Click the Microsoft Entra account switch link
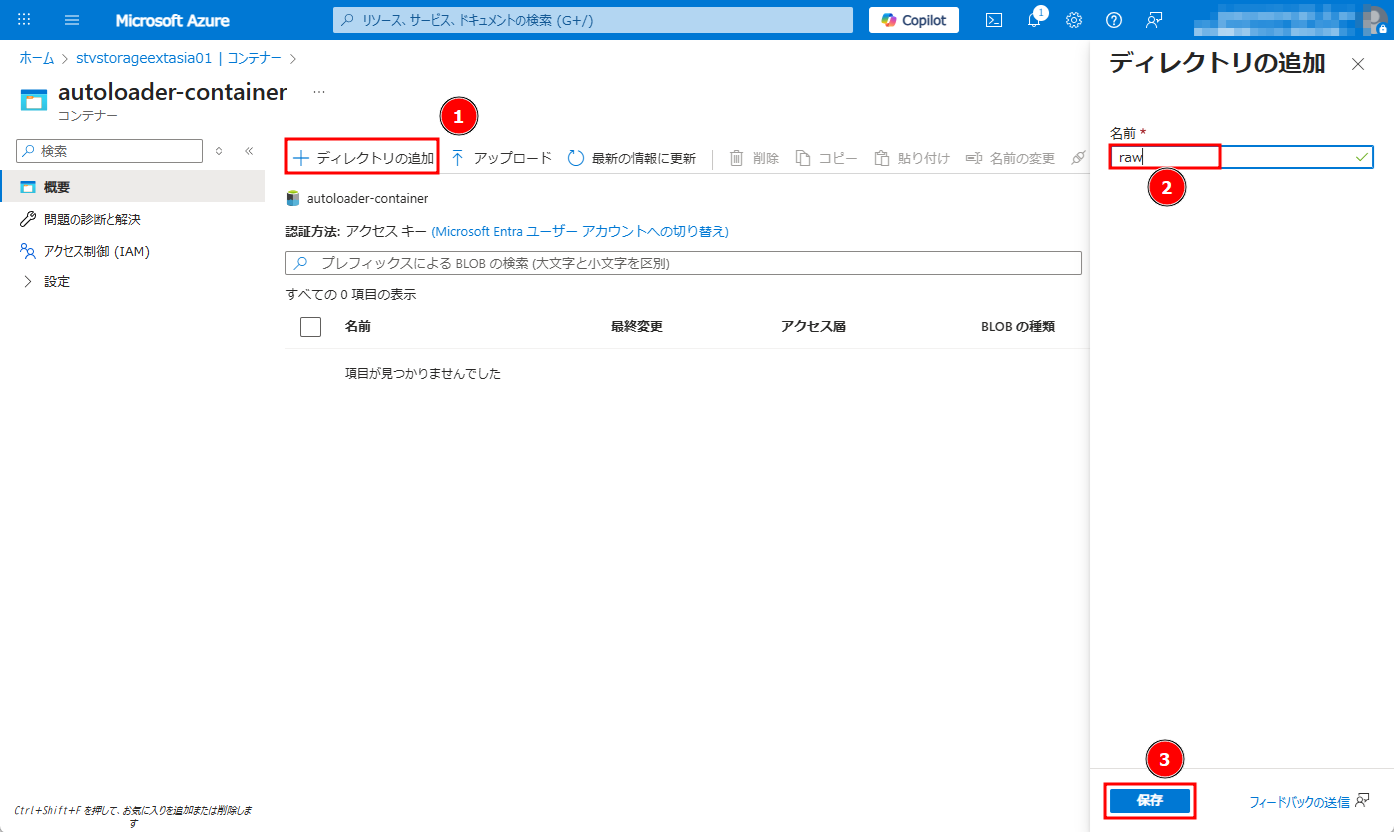 579,231
